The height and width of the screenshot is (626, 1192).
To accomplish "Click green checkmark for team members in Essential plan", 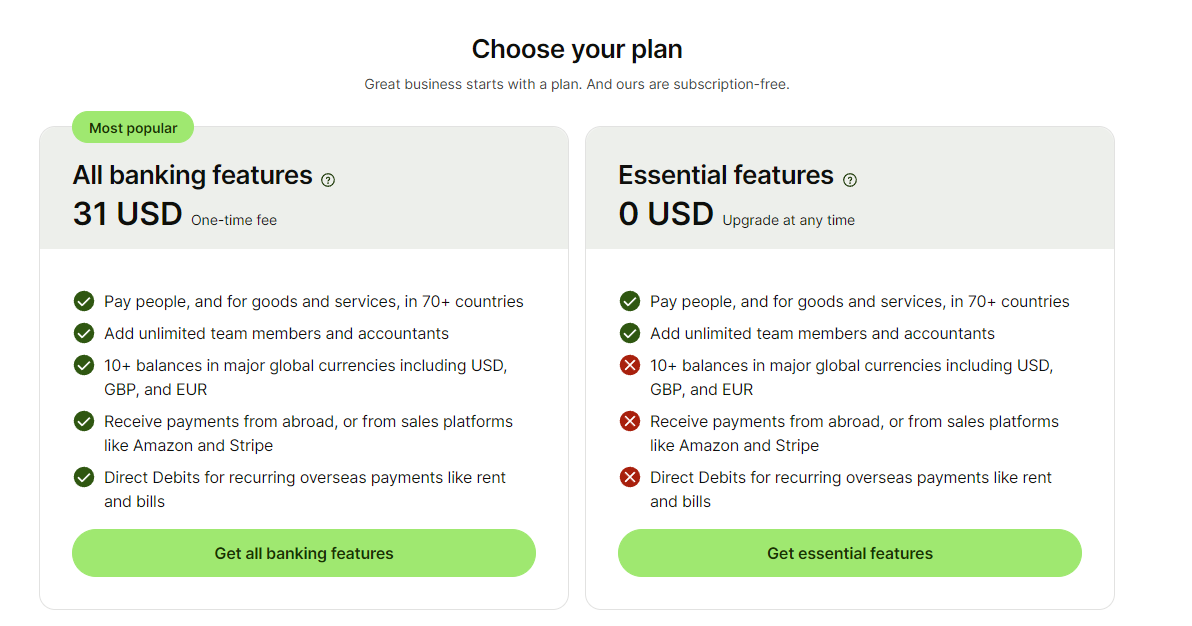I will (x=630, y=333).
